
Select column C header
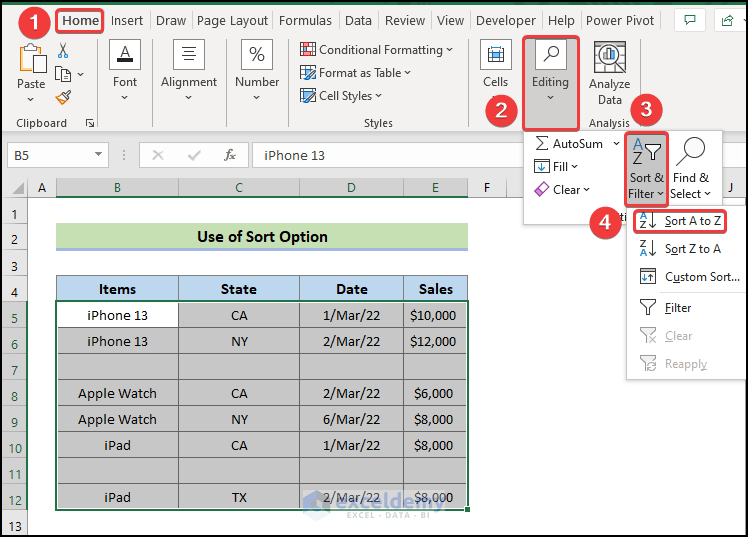(x=239, y=187)
